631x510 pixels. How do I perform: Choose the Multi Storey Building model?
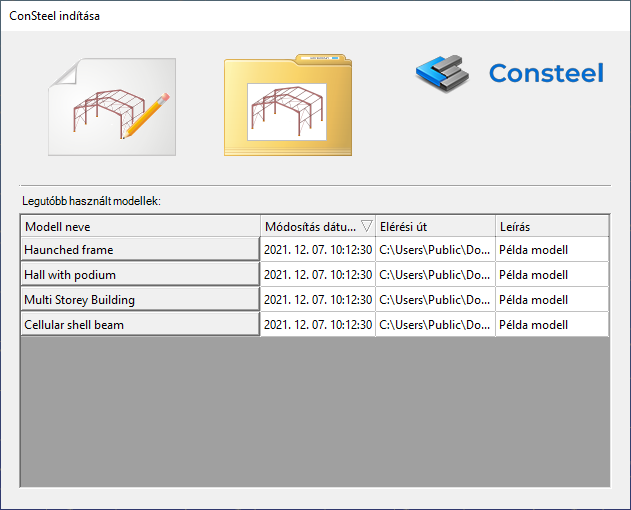point(140,299)
